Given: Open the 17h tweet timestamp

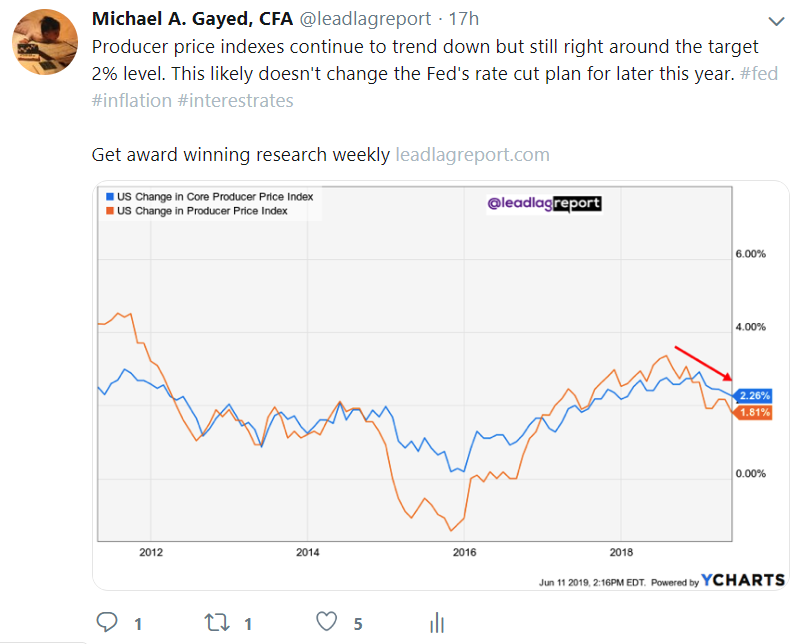Looking at the screenshot, I should coord(464,20).
